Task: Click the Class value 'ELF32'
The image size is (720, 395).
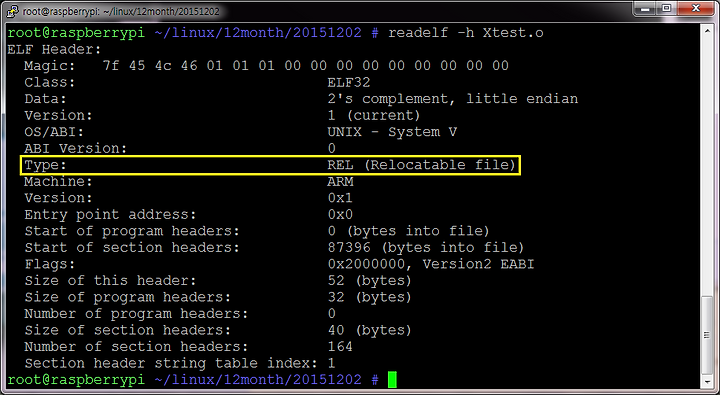Action: [x=349, y=82]
